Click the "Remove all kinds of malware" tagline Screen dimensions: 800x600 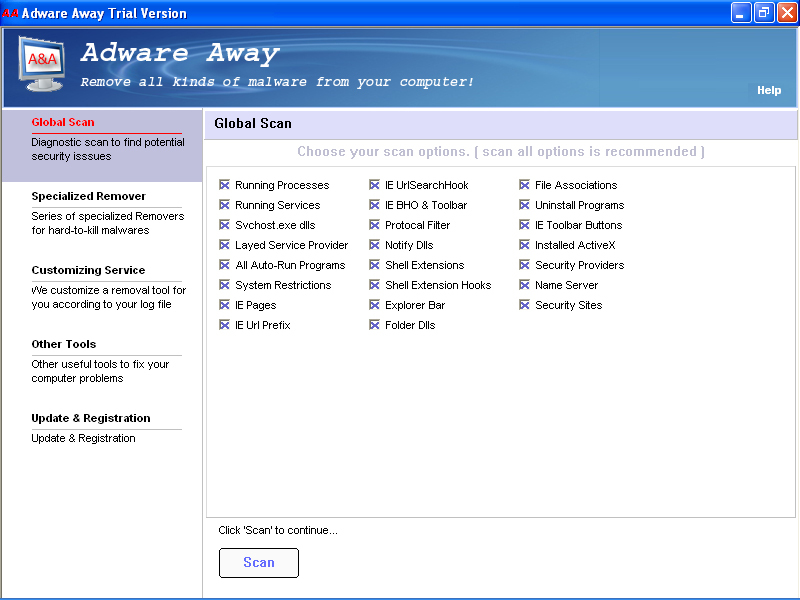(x=277, y=82)
